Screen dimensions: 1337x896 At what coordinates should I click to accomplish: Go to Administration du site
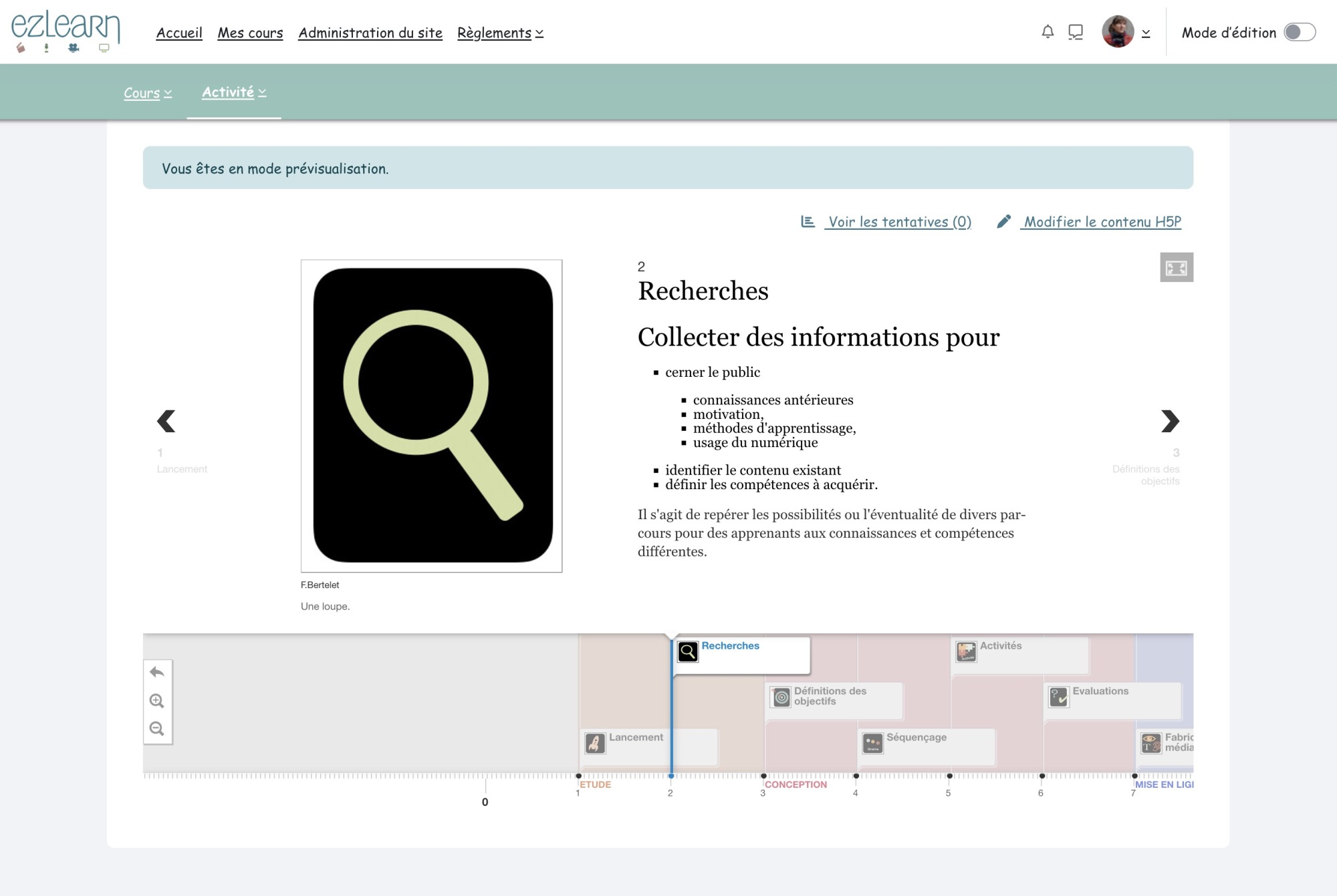pyautogui.click(x=370, y=33)
